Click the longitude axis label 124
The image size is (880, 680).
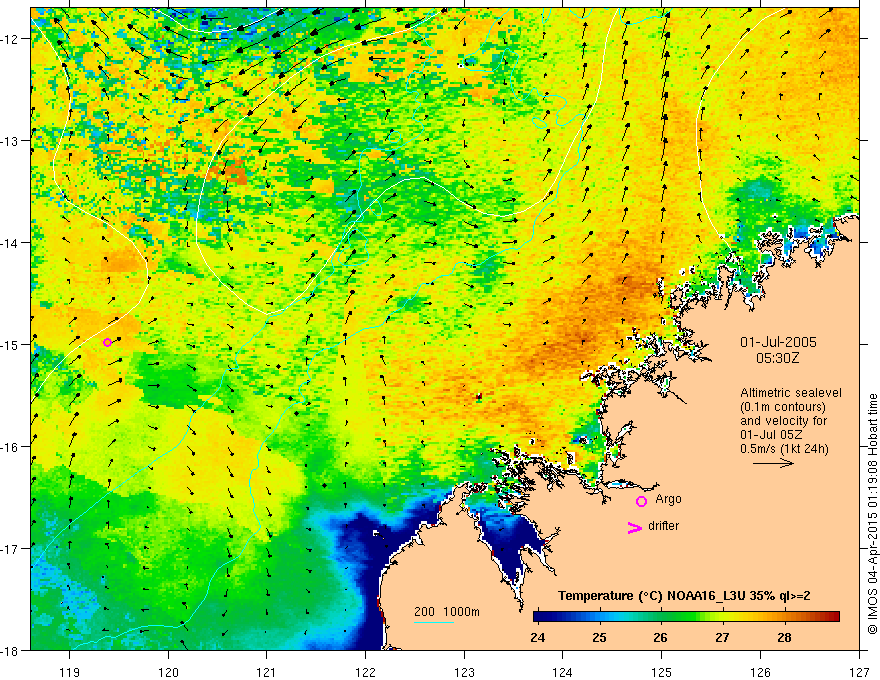[563, 672]
